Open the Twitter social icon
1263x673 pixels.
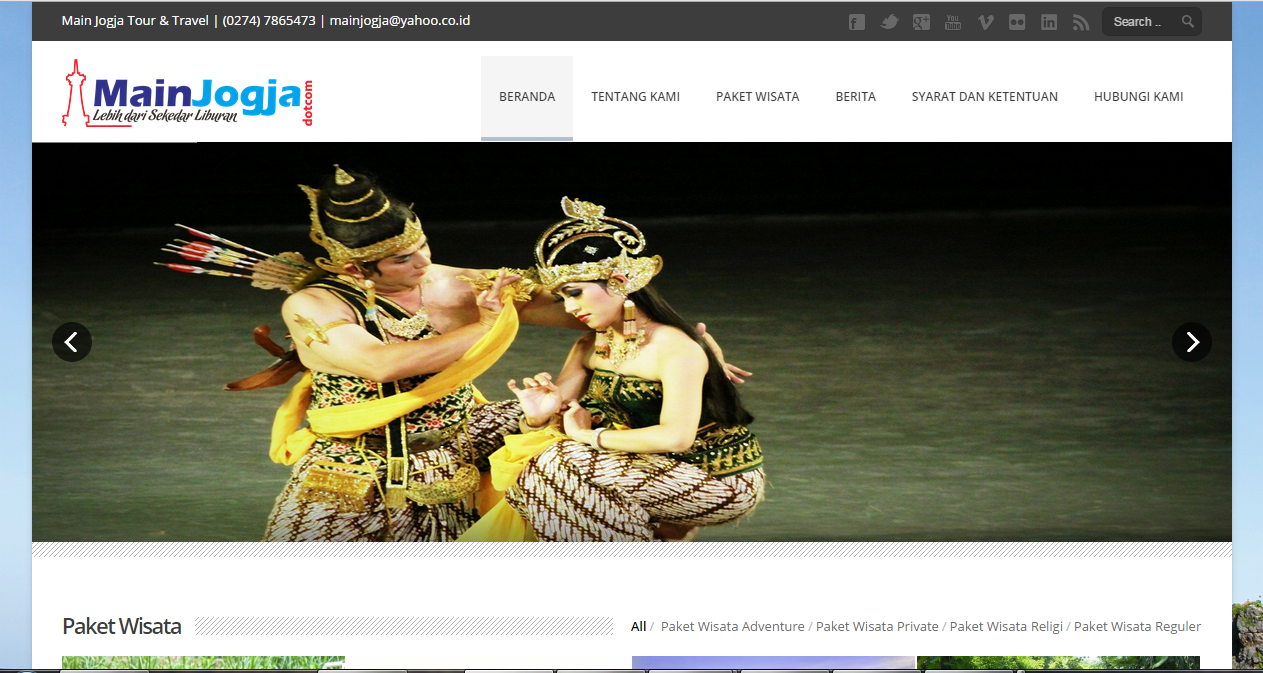click(889, 22)
